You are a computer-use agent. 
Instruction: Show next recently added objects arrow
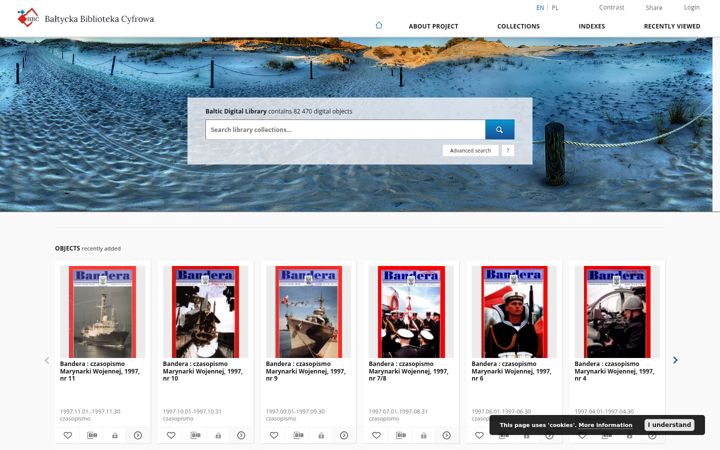coord(675,360)
